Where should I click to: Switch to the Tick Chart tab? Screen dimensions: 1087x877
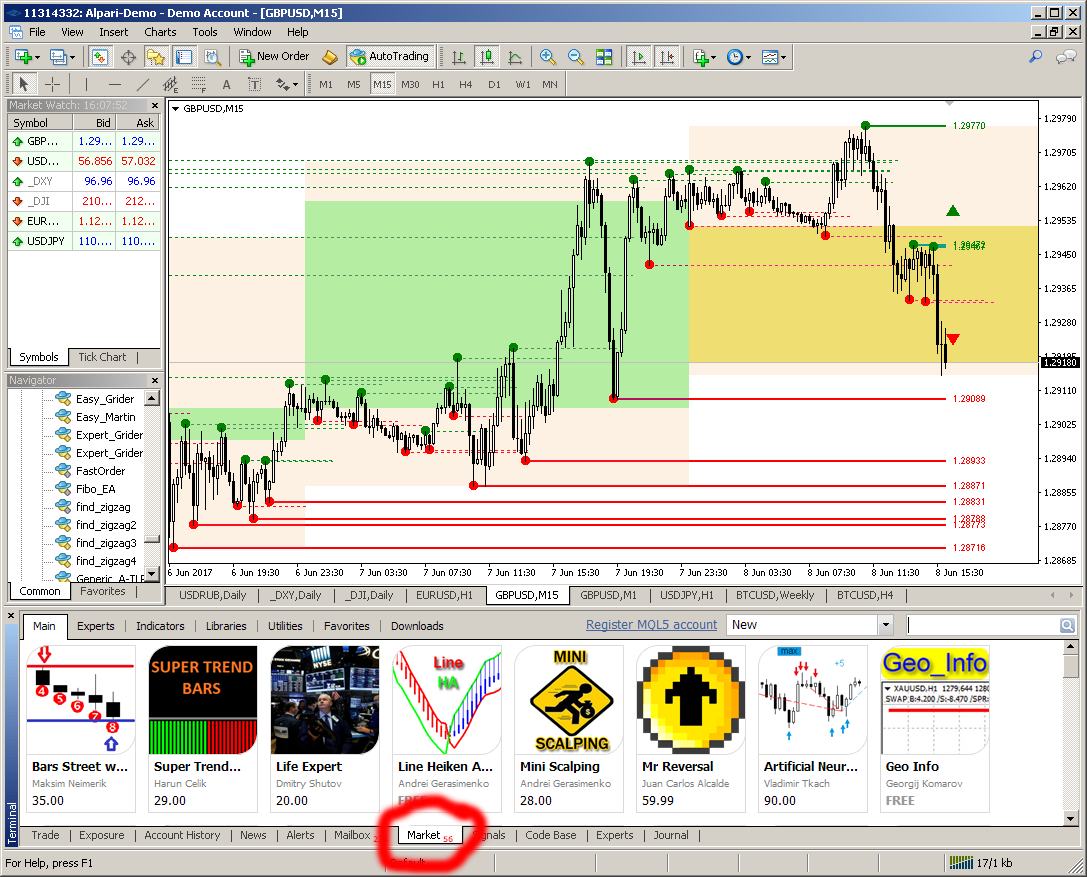point(103,357)
